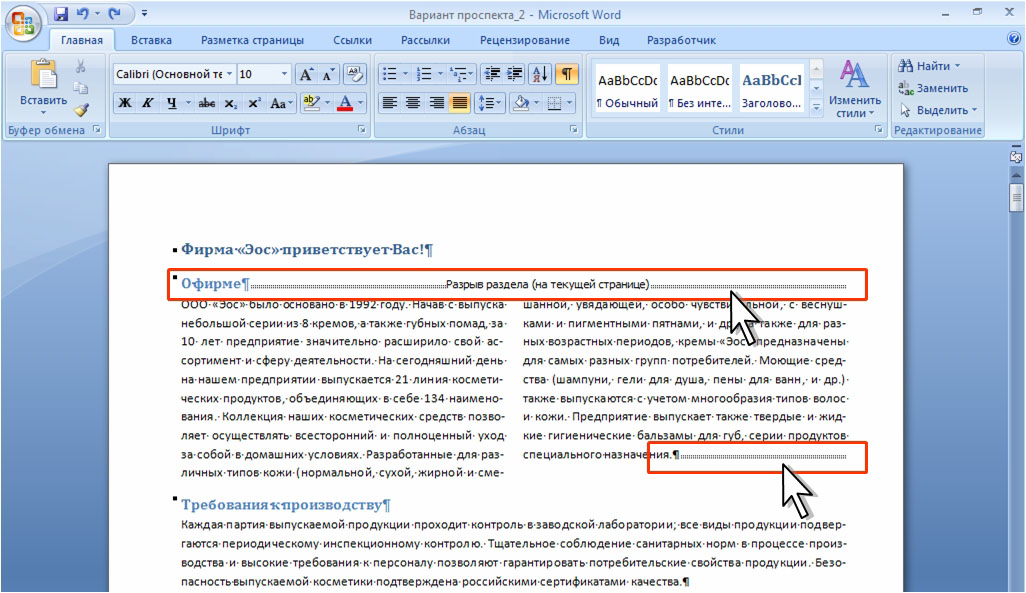This screenshot has height=593, width=1026.
Task: Open line spacing dropdown
Action: (x=489, y=103)
